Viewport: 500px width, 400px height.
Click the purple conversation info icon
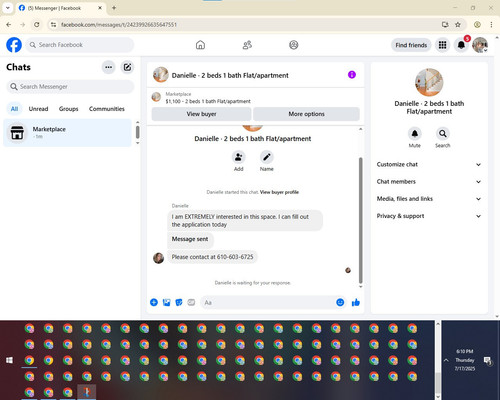tap(352, 75)
